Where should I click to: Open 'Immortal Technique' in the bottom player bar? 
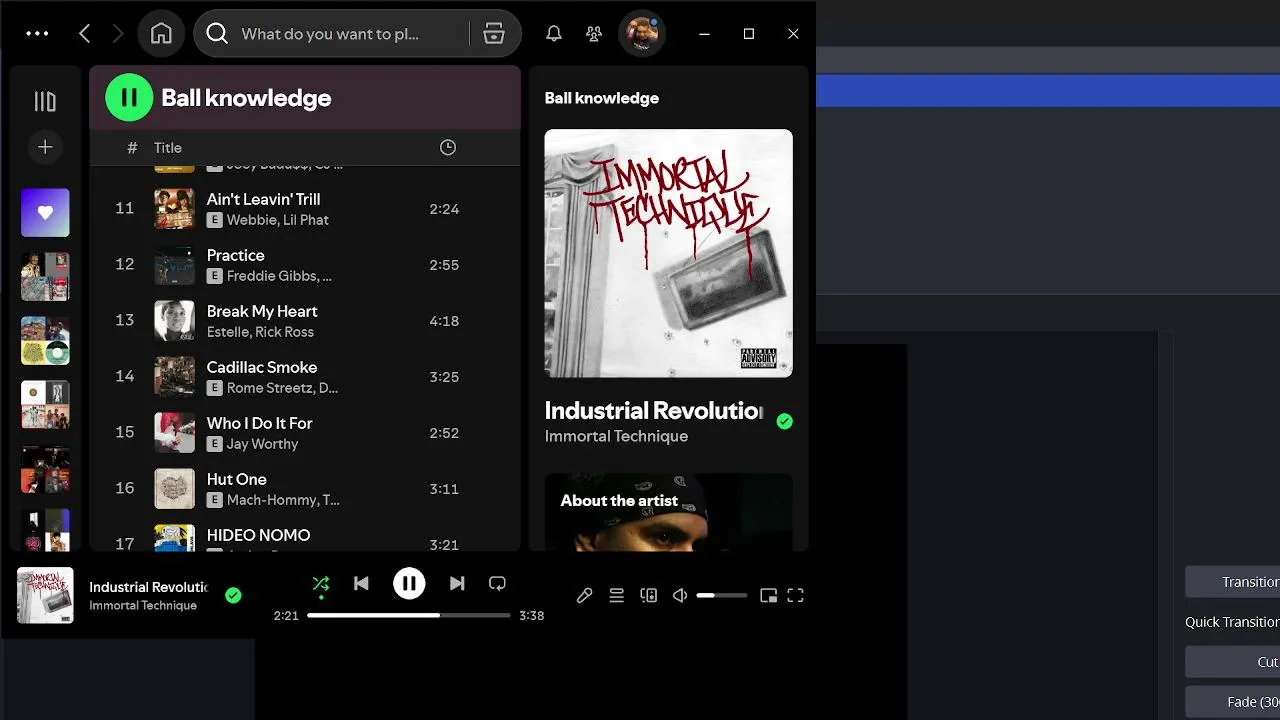[143, 606]
